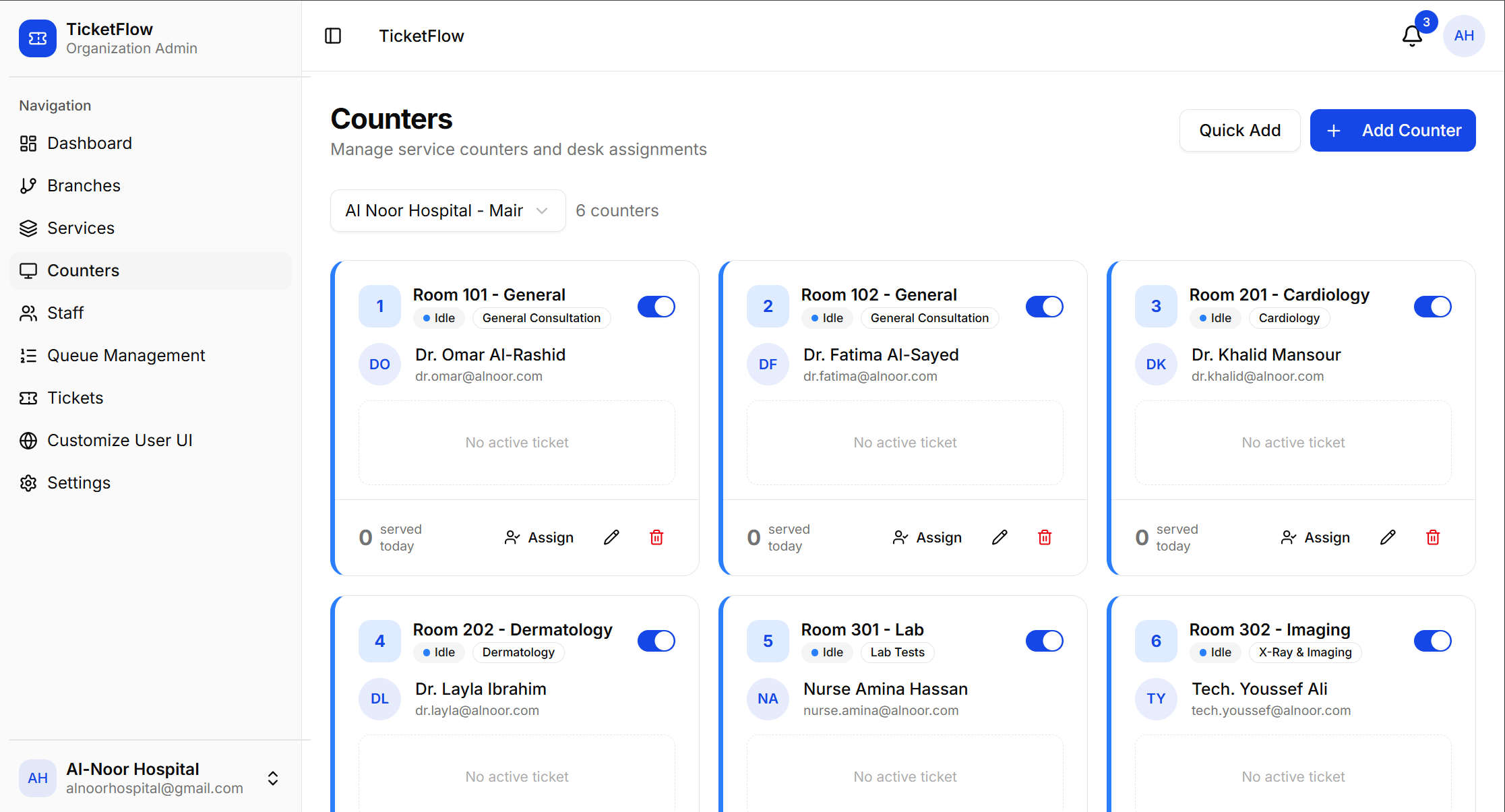The image size is (1505, 812).
Task: Disable the Room 102 - General counter toggle
Action: point(1044,307)
